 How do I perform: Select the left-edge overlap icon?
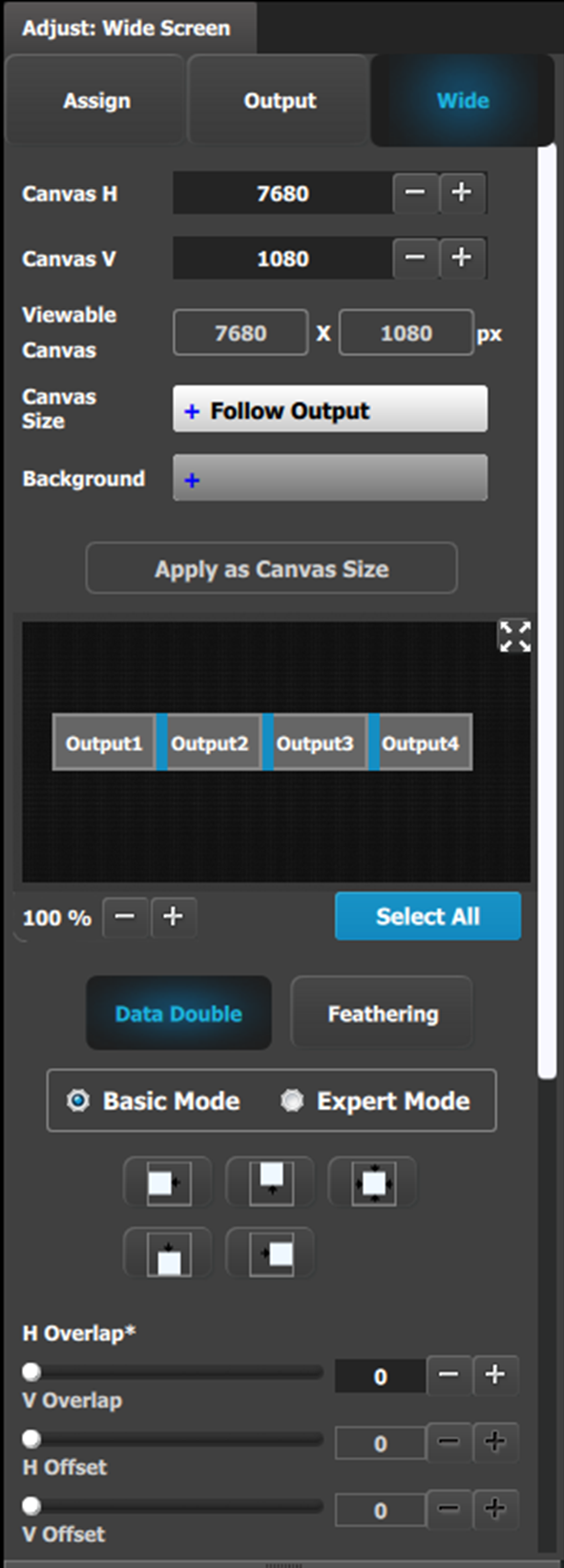click(271, 1253)
